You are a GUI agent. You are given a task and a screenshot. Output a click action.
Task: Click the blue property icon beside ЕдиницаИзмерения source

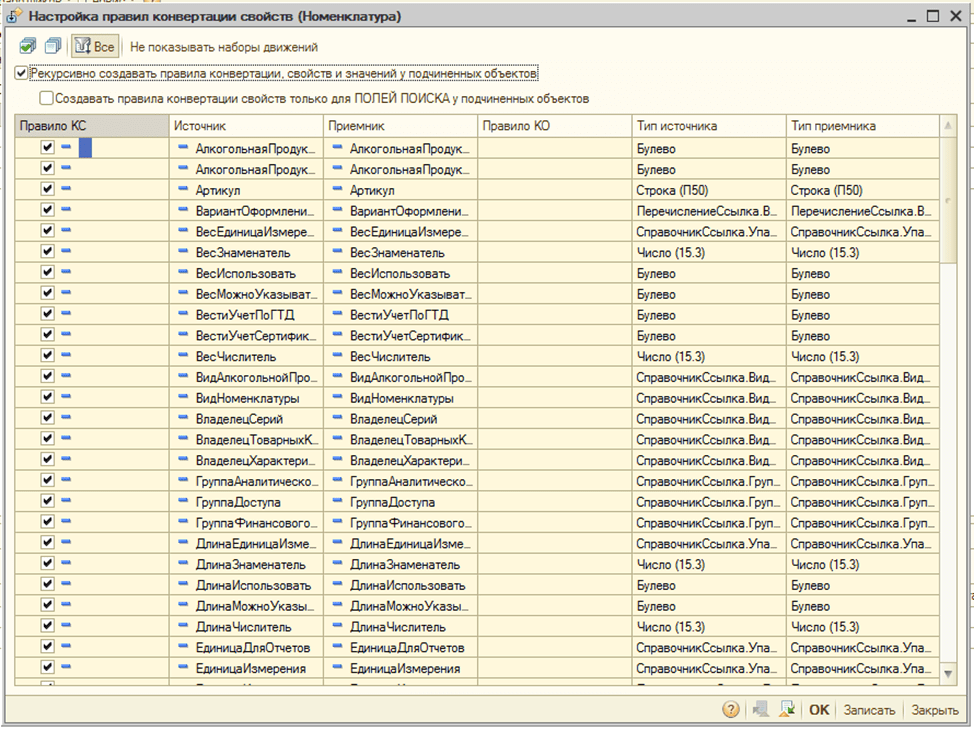pyautogui.click(x=183, y=668)
